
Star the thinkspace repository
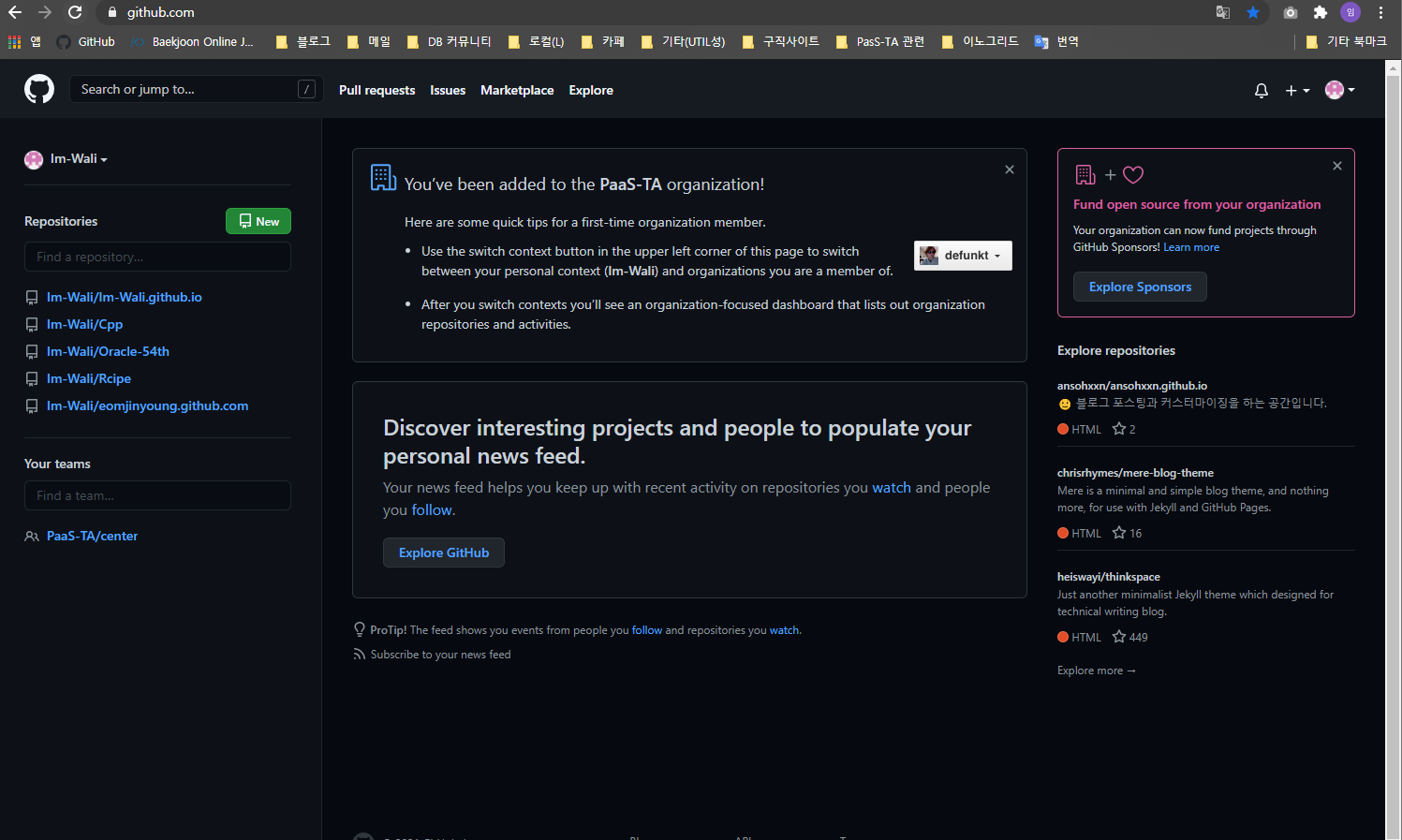pyautogui.click(x=1119, y=637)
